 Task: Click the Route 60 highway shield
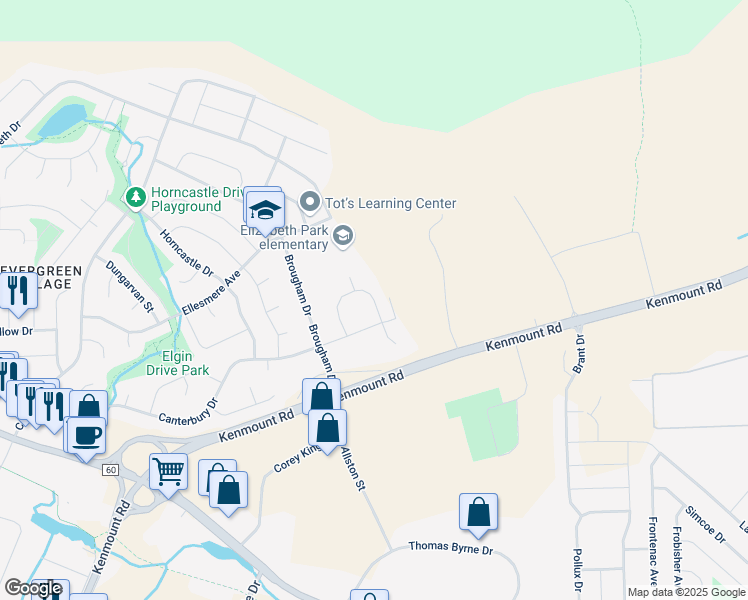tap(110, 470)
